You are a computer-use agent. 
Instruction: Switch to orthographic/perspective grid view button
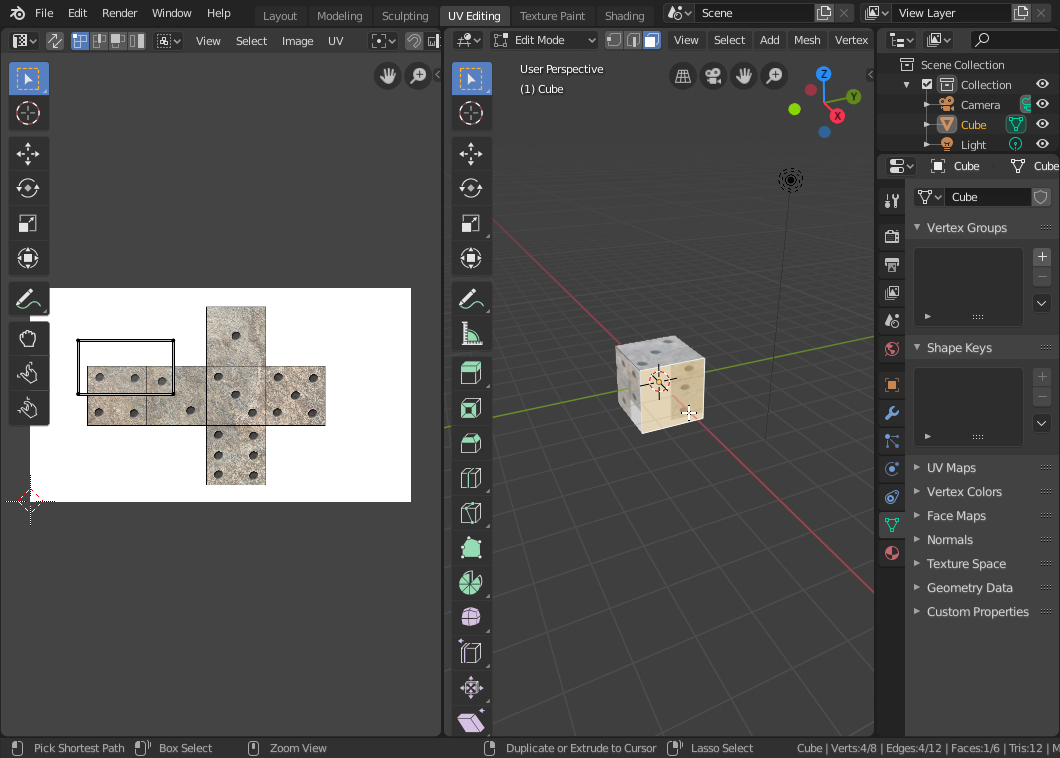pos(683,76)
